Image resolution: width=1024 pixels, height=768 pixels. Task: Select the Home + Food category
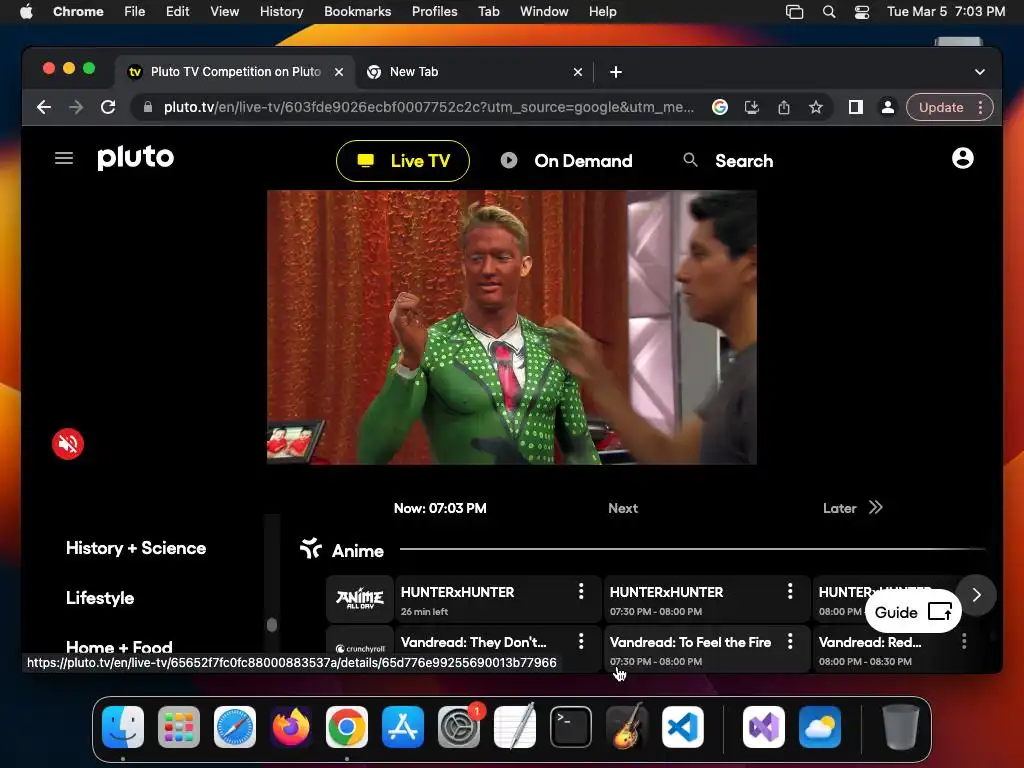coord(120,647)
